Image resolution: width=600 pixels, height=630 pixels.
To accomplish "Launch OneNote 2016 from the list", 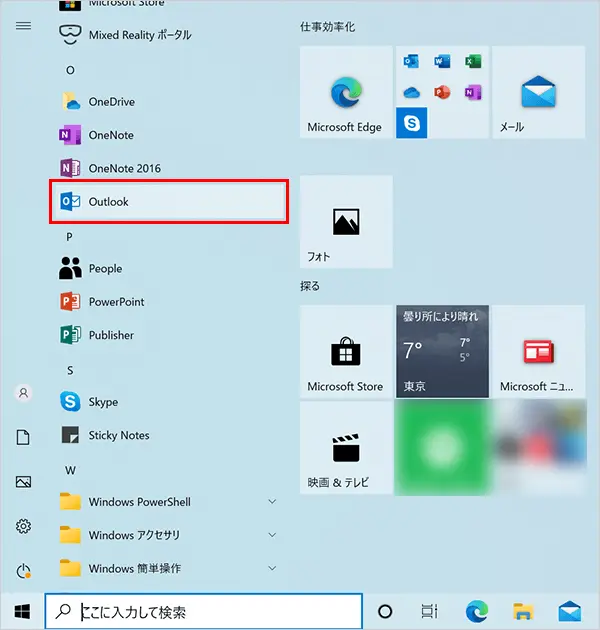I will (x=169, y=168).
